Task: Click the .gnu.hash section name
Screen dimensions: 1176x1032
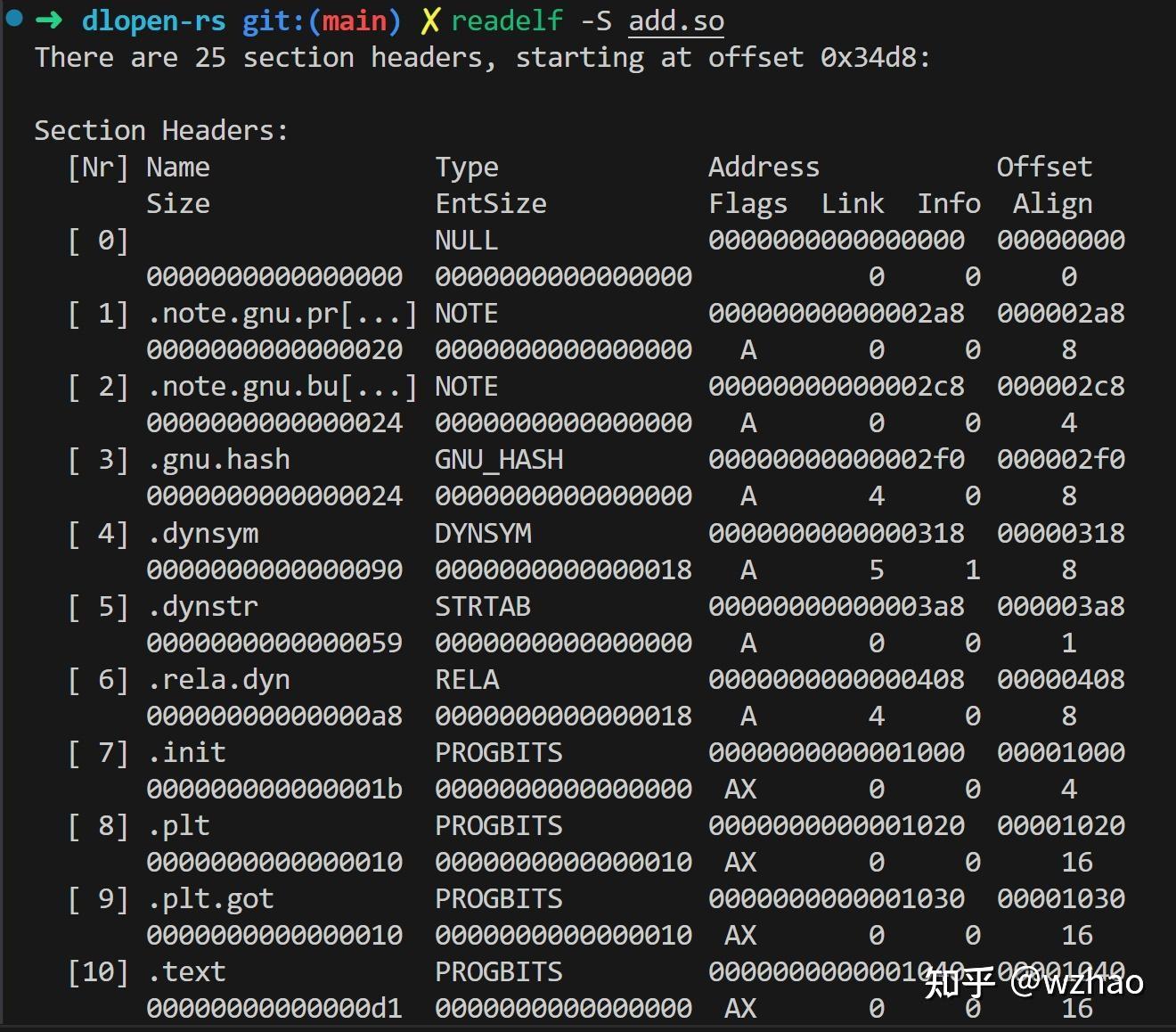Action: [x=219, y=460]
